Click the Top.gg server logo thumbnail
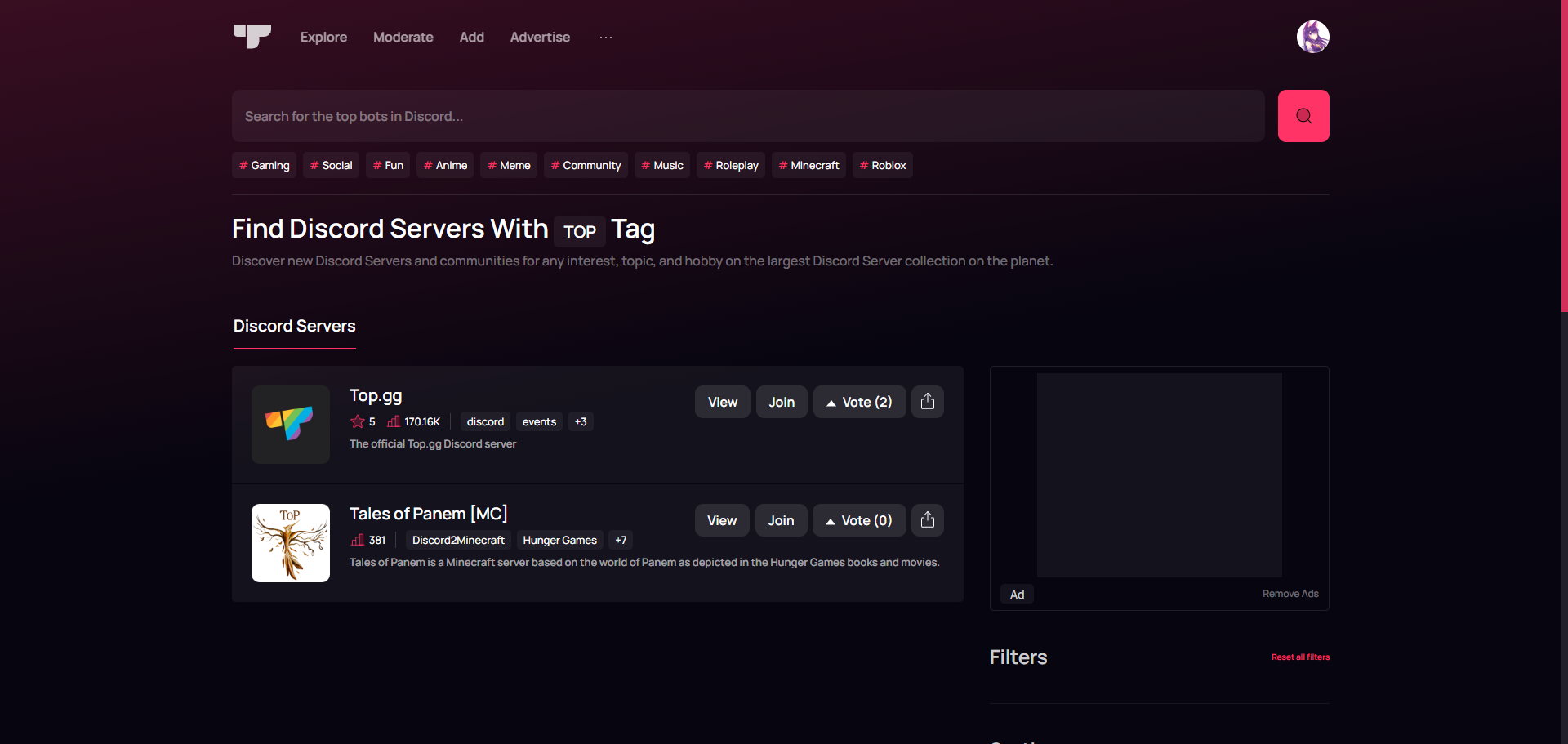Screen dimensions: 1568x744 click(x=291, y=425)
